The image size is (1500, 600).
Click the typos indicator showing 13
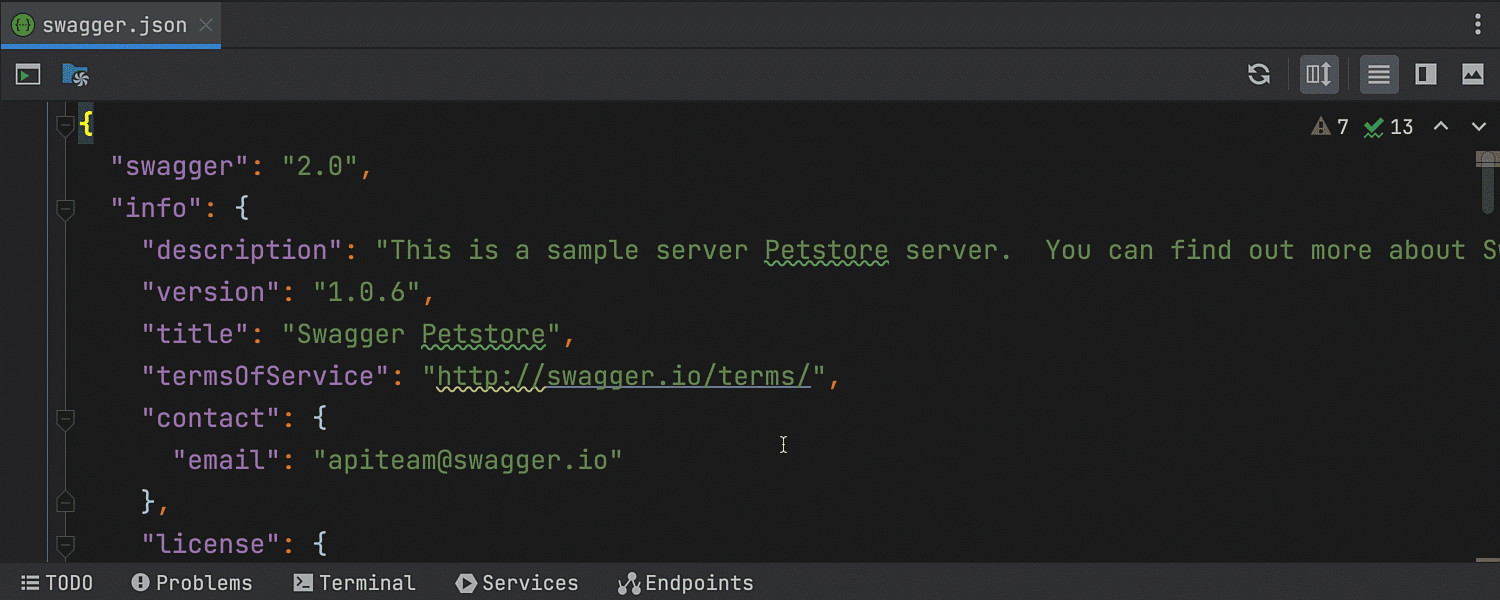(1389, 127)
